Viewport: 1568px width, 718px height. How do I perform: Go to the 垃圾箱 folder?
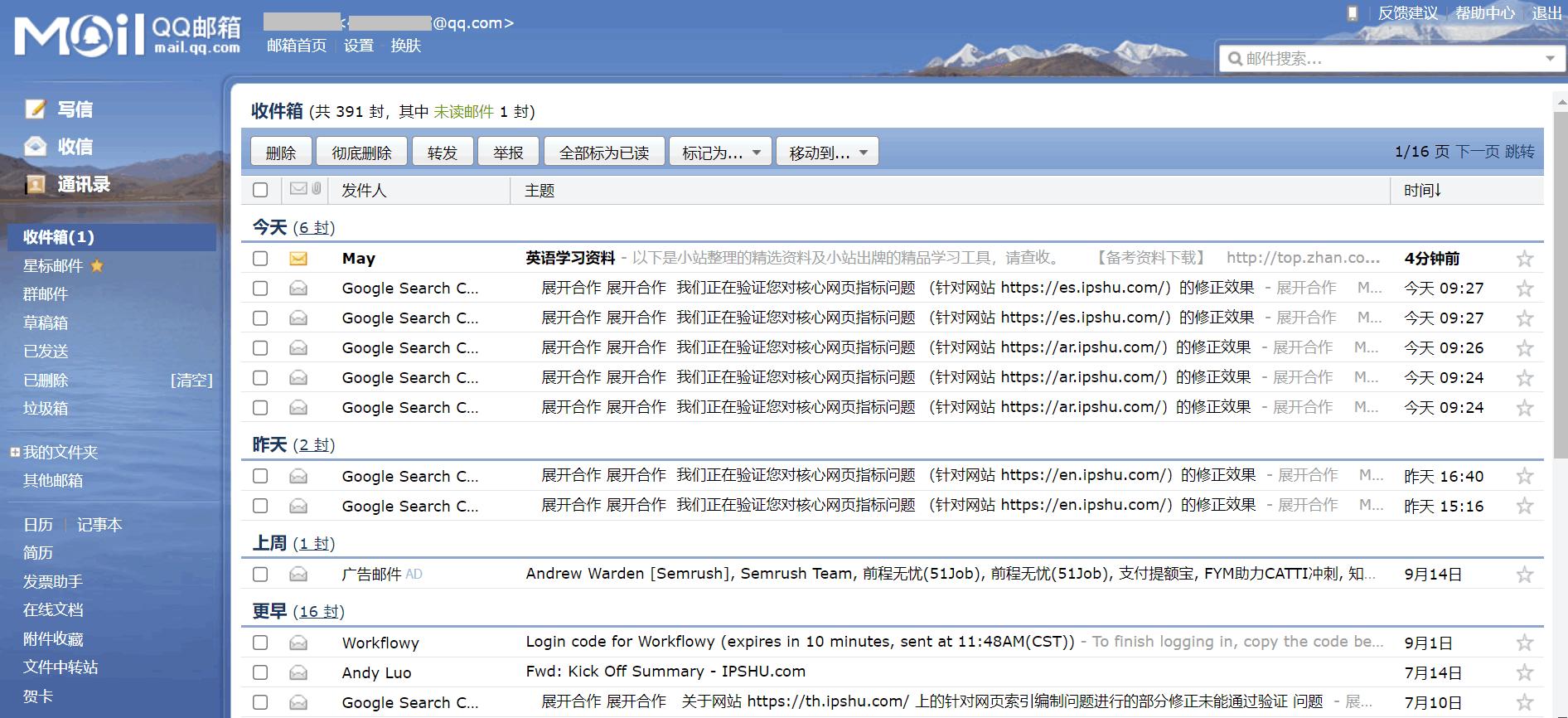[46, 408]
